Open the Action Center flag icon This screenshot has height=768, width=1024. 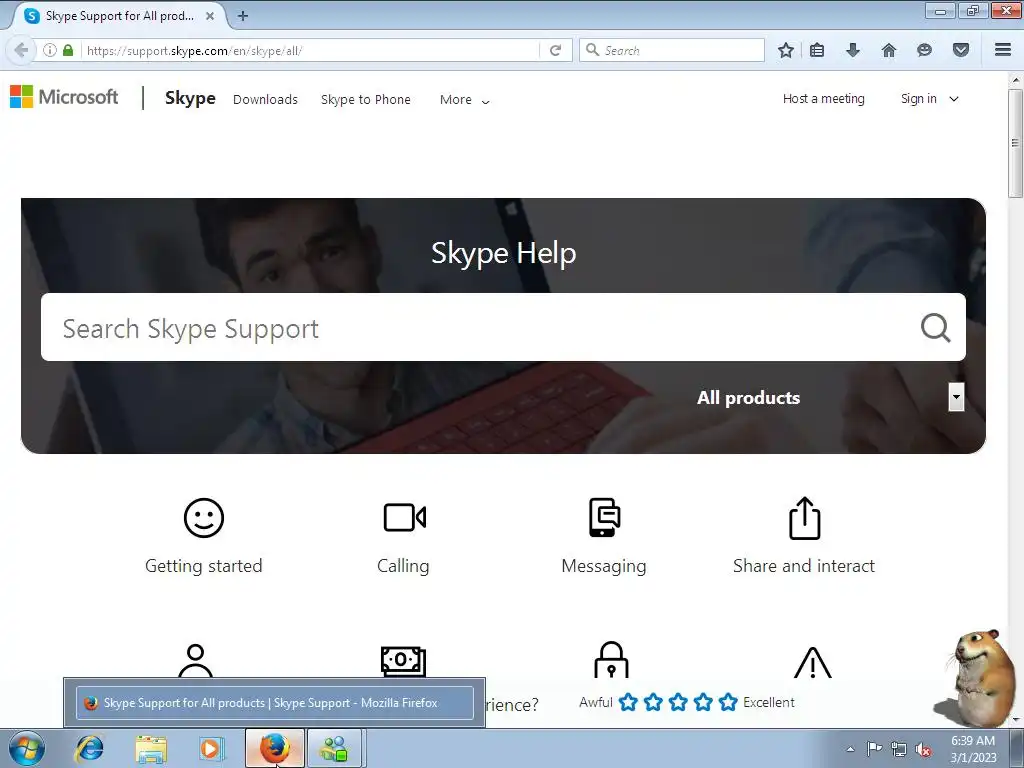point(874,749)
